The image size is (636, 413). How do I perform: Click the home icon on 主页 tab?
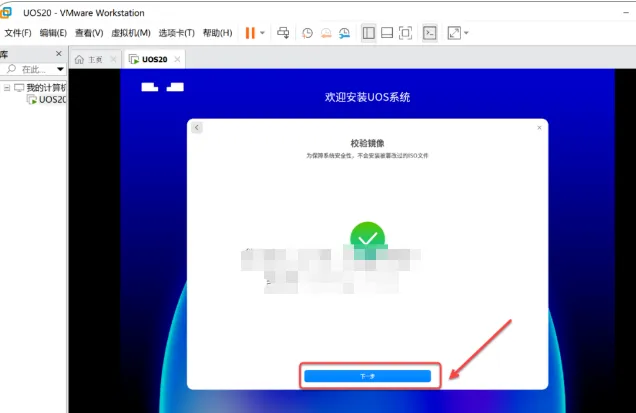click(80, 60)
